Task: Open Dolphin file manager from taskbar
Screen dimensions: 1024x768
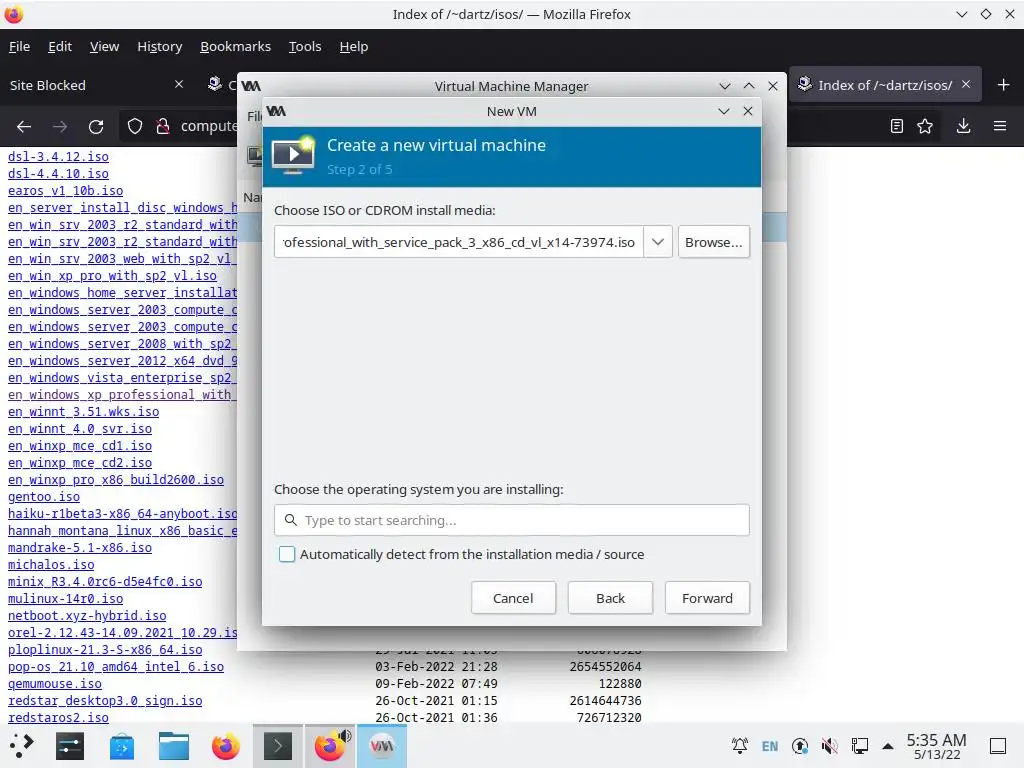Action: pos(174,746)
